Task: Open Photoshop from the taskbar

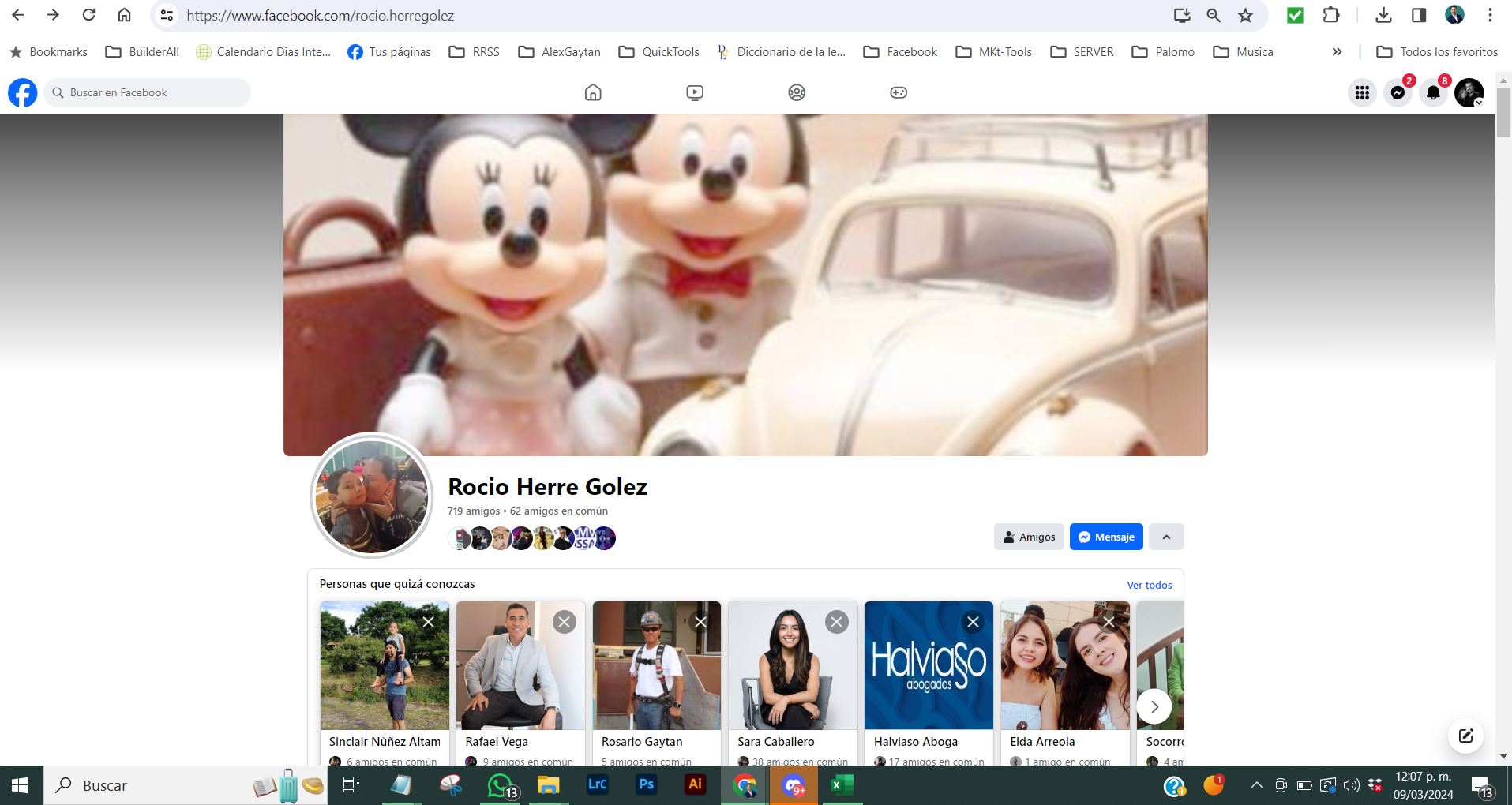Action: 647,785
